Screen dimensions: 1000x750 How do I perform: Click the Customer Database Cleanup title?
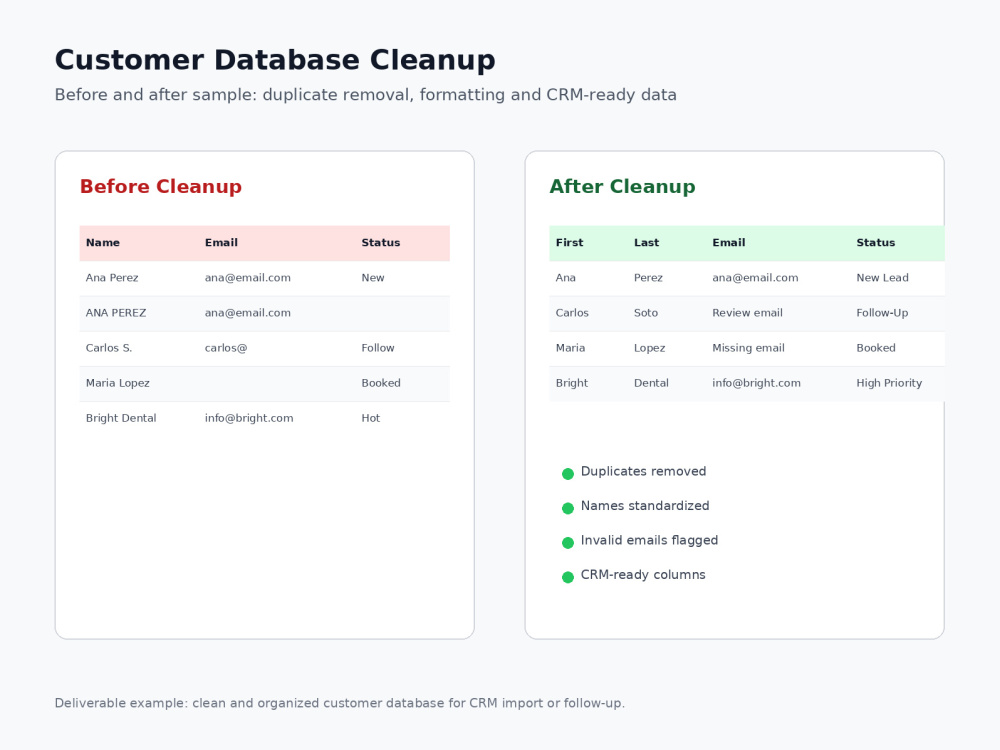point(275,61)
